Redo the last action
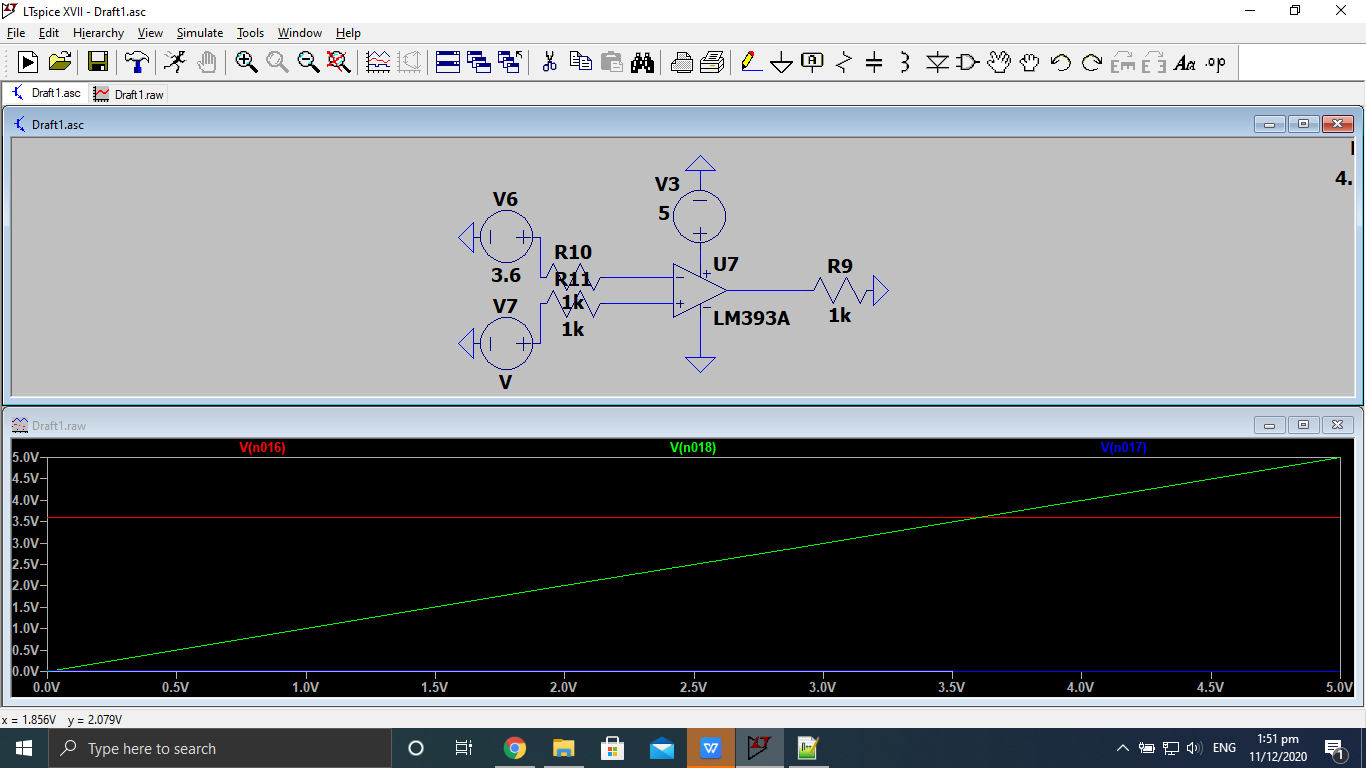Viewport: 1366px width, 768px height. click(1092, 62)
